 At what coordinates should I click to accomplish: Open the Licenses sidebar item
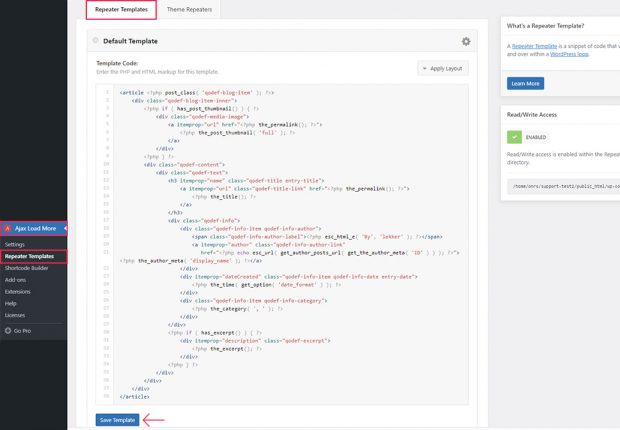click(15, 314)
